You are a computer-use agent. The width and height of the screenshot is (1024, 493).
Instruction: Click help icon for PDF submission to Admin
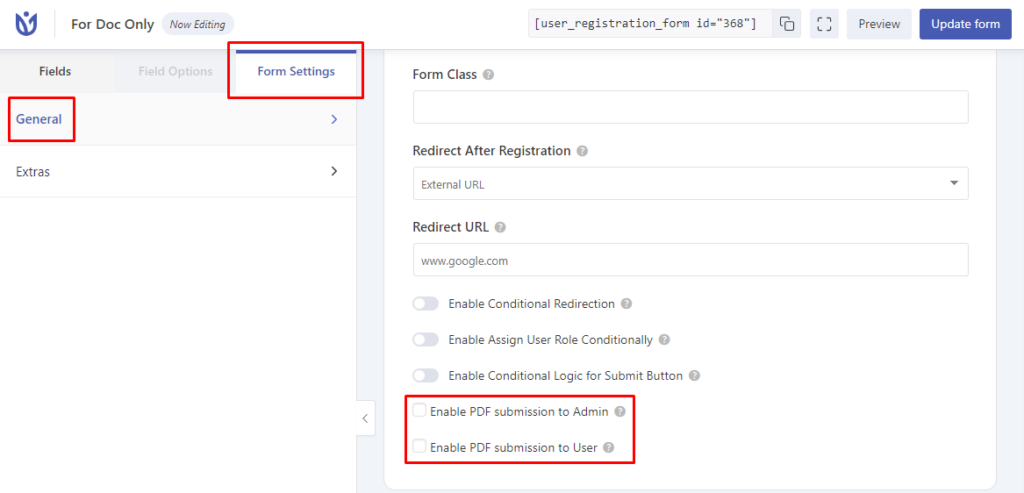coord(620,411)
